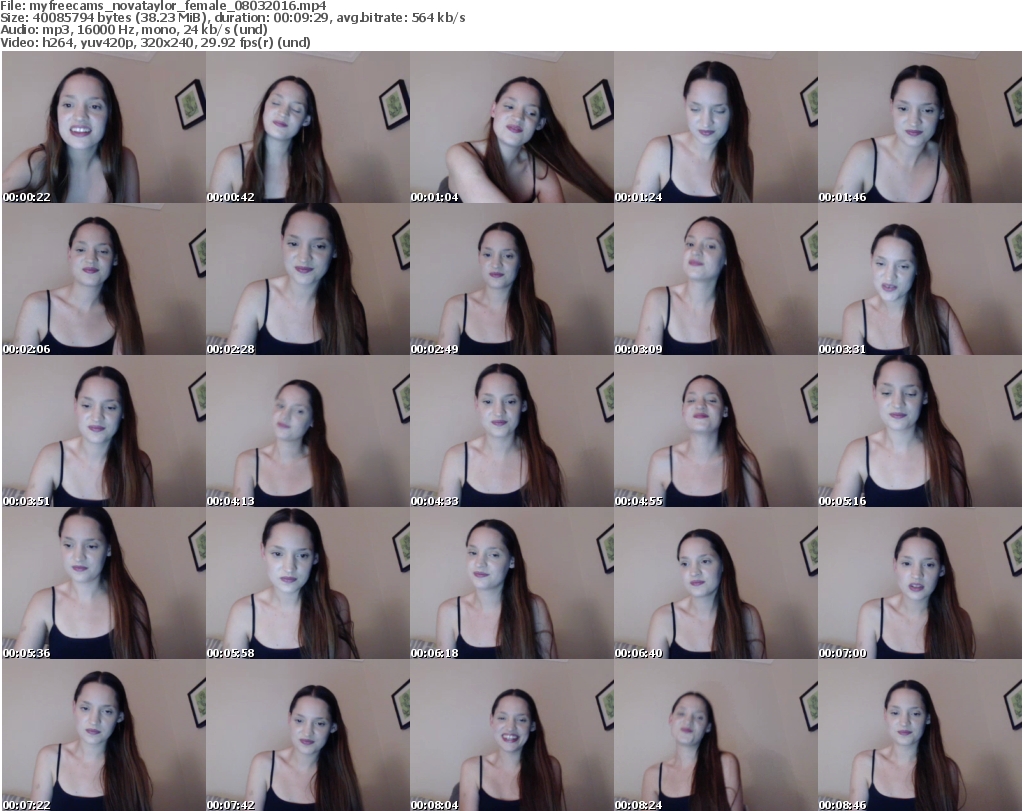Viewport: 1024px width, 811px height.
Task: Open the thumbnail marked 00:03:51
Action: point(103,432)
